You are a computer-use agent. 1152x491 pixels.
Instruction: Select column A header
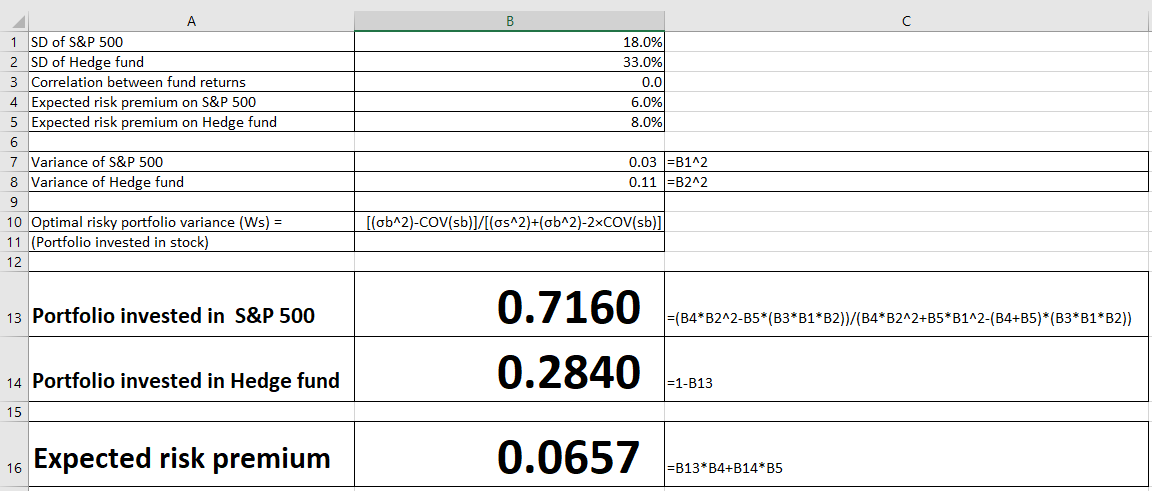(191, 21)
